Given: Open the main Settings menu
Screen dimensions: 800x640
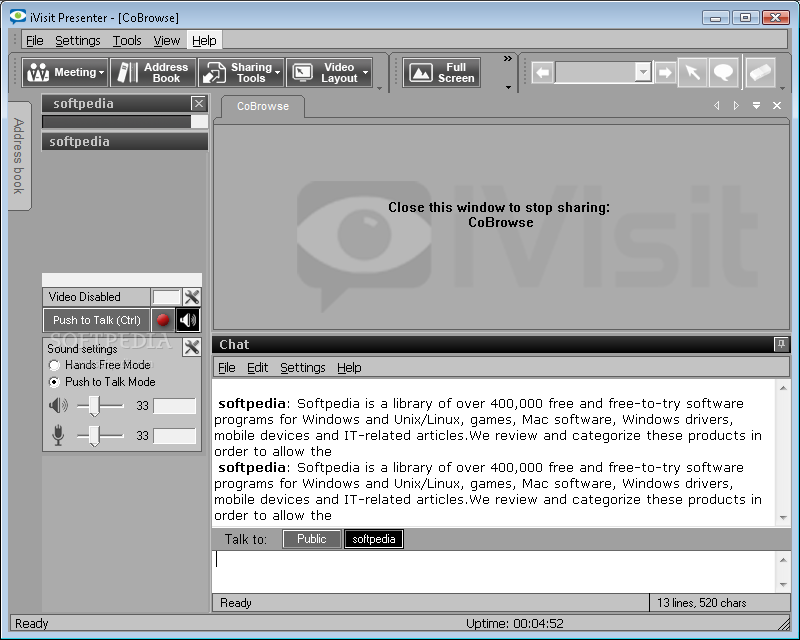Looking at the screenshot, I should tap(78, 40).
